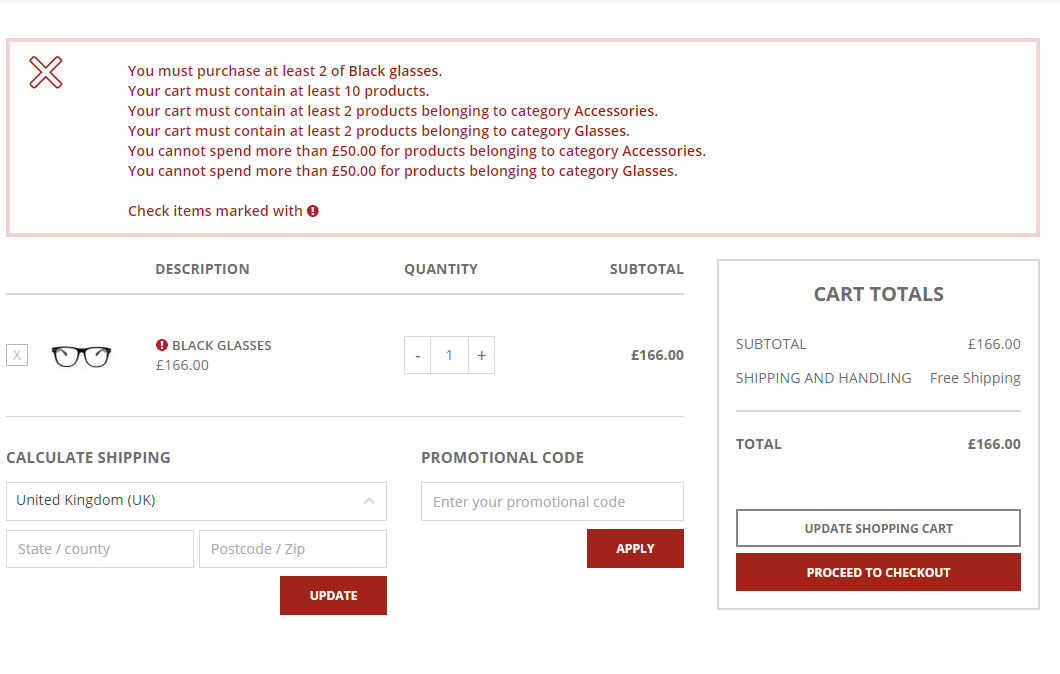Decrease quantity with the minus button
Viewport: 1060px width, 674px height.
click(417, 355)
